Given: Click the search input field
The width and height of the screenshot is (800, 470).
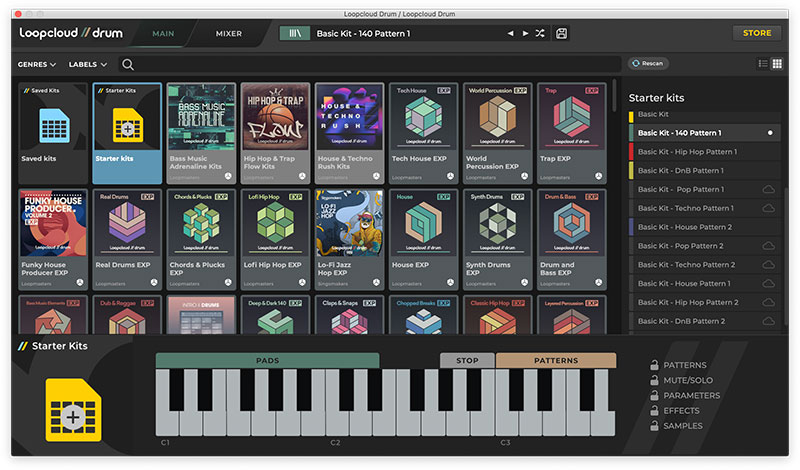Looking at the screenshot, I should tap(370, 64).
